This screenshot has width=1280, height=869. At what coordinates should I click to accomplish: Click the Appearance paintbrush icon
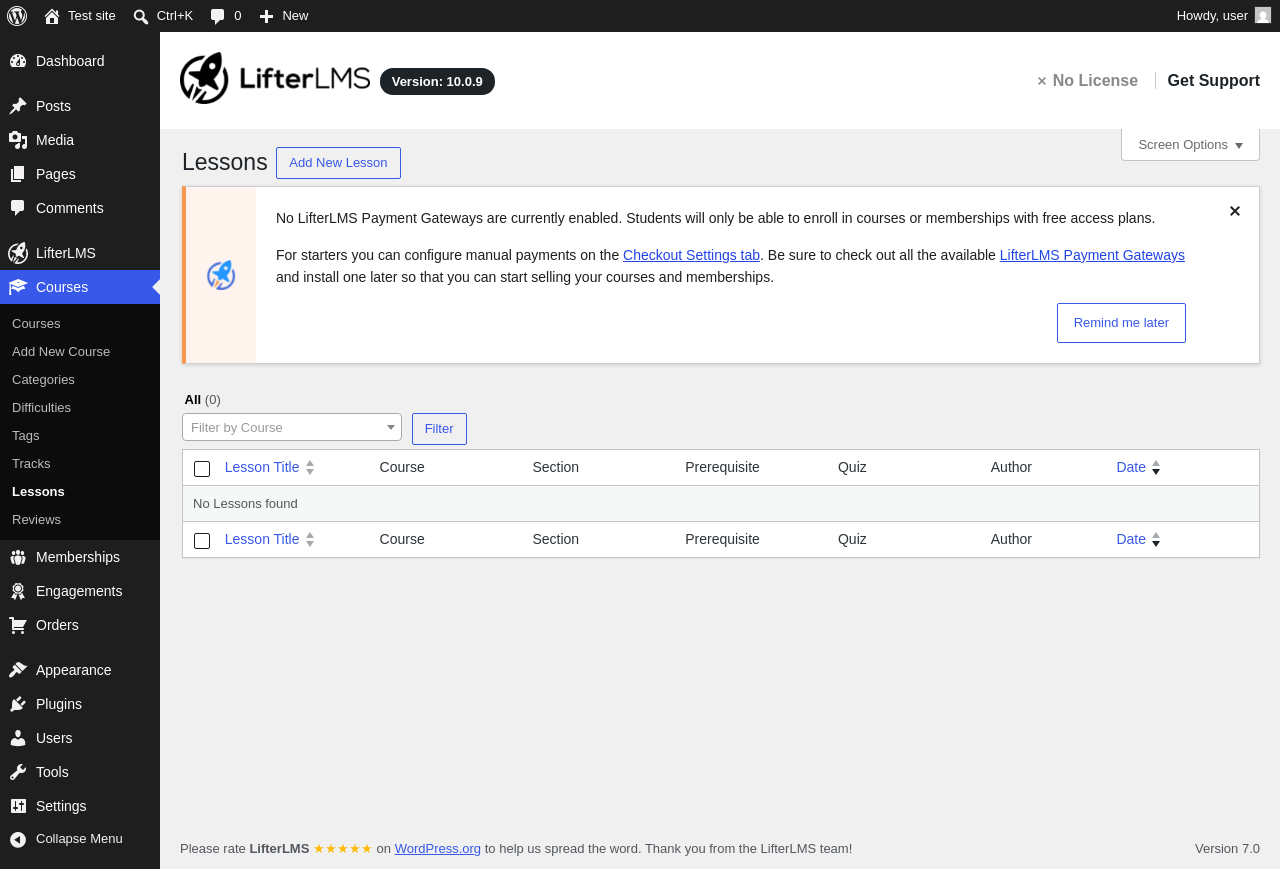point(18,670)
